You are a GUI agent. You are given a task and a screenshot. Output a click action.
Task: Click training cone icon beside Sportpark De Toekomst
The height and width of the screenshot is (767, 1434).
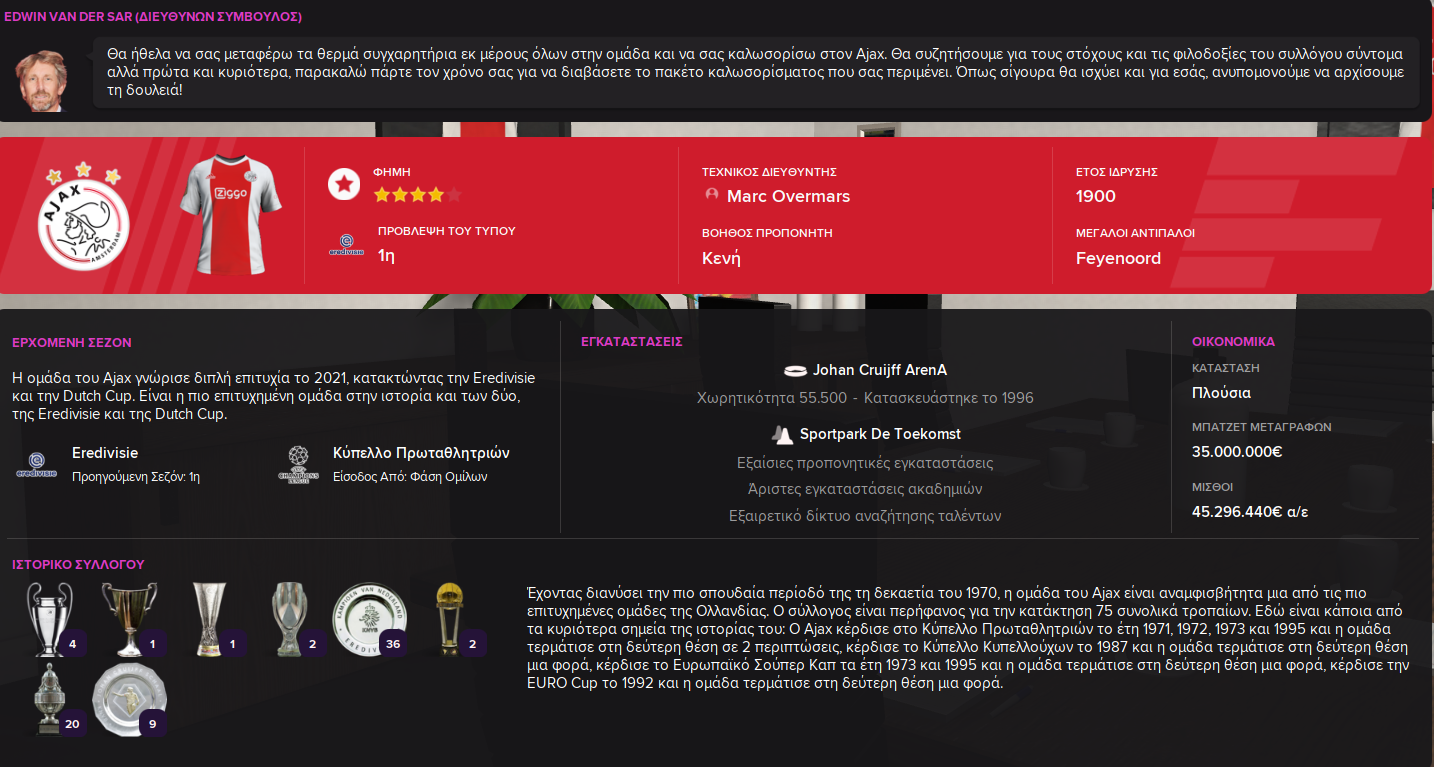point(782,435)
